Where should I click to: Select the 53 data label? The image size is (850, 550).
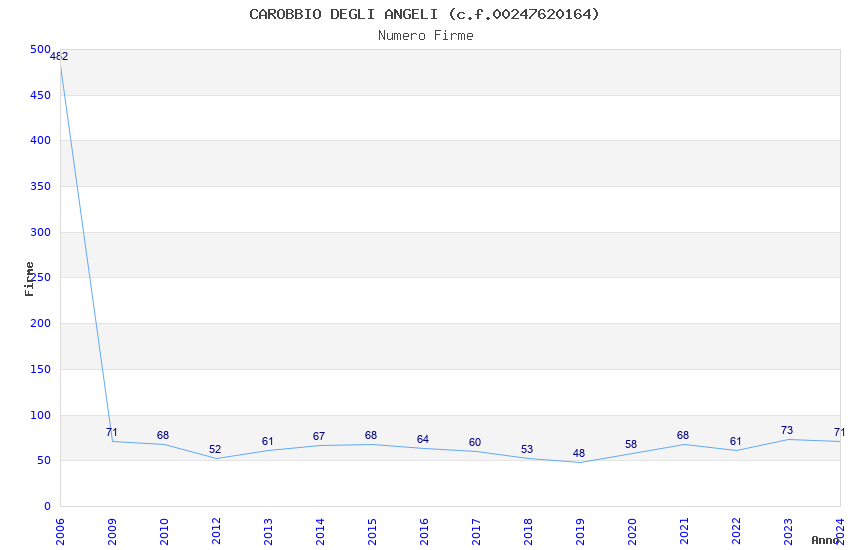527,449
